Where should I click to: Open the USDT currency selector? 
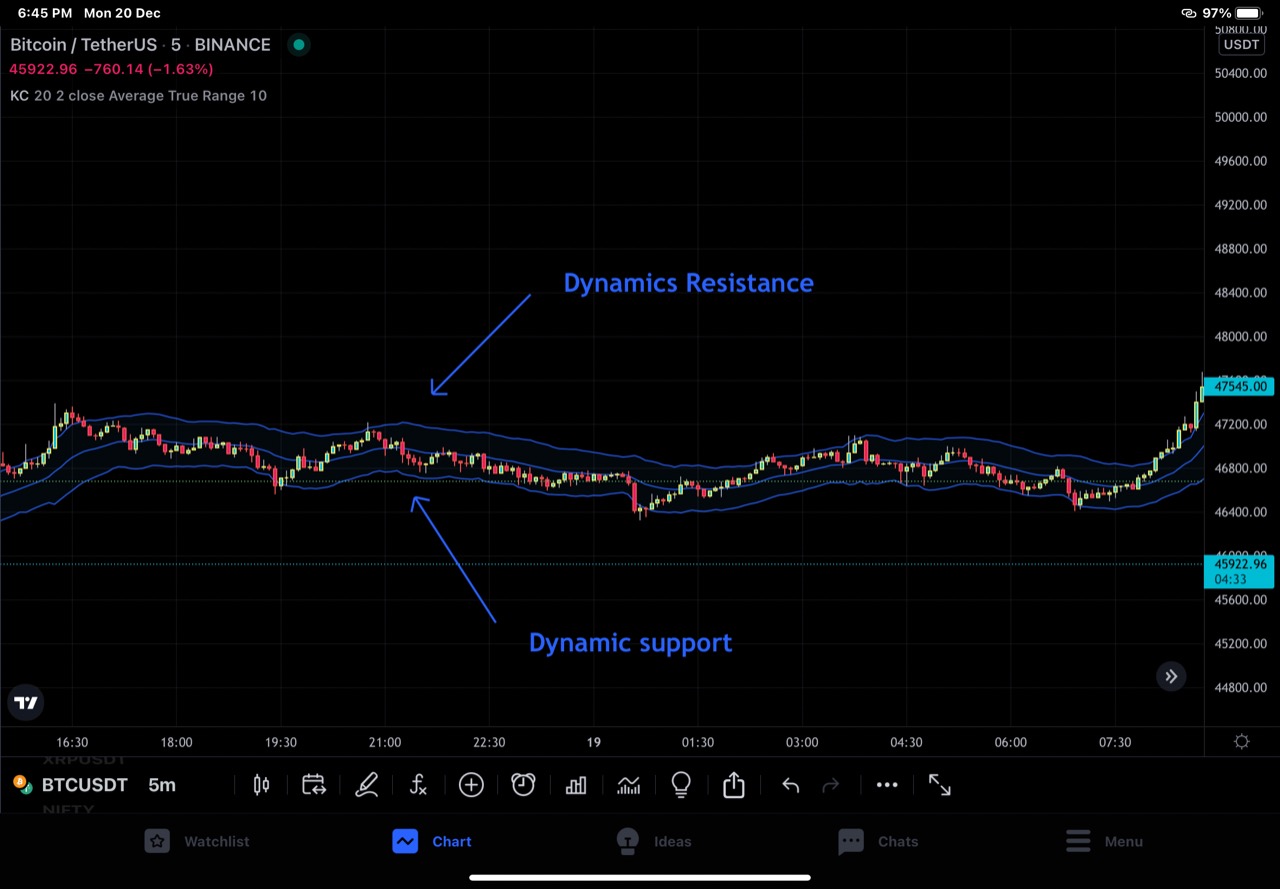(1242, 44)
